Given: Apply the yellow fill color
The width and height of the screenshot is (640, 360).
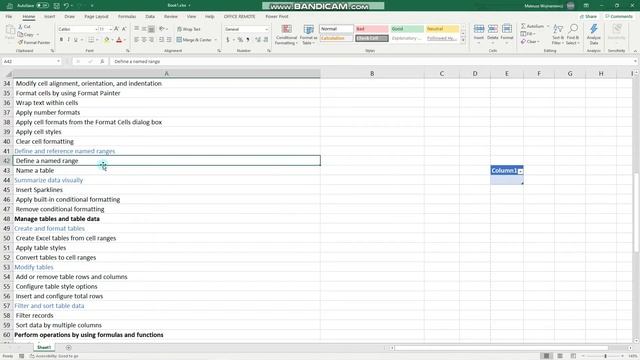Looking at the screenshot, I should [x=107, y=40].
